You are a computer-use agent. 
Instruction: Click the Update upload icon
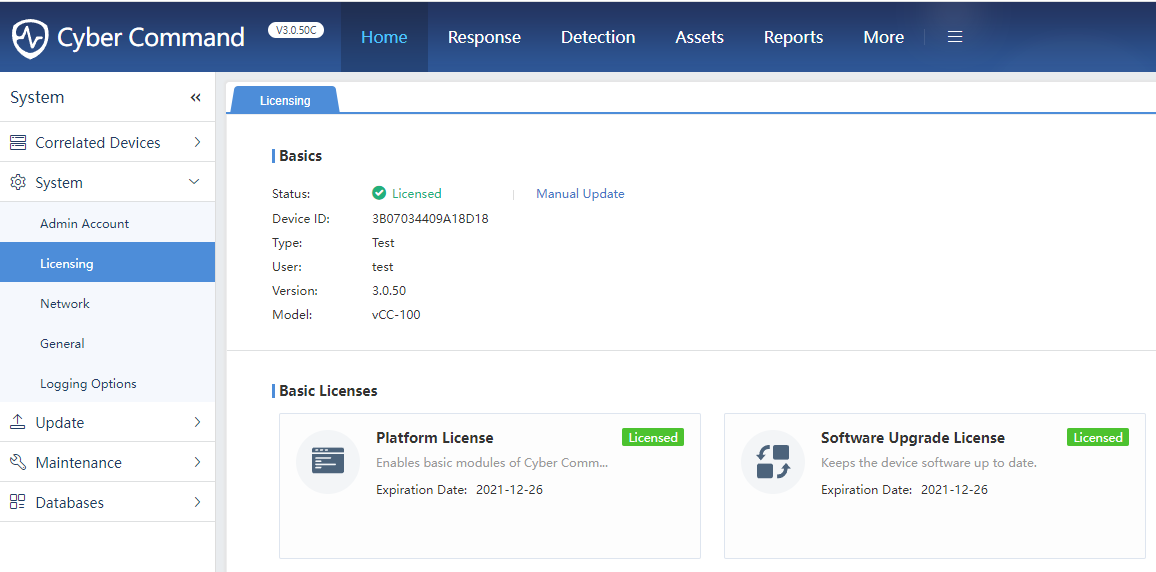(18, 422)
